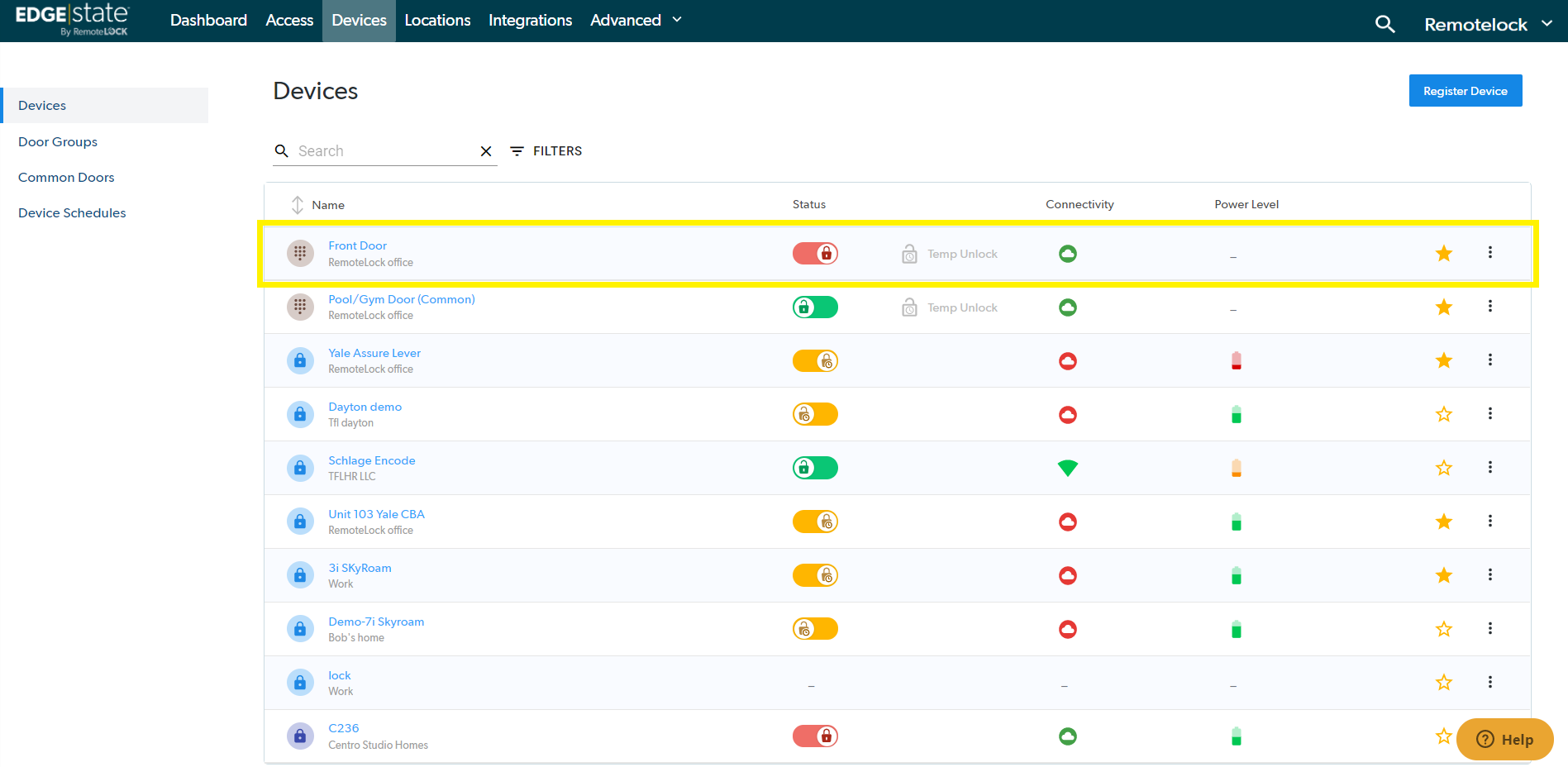Toggle the C236 lock status switch
This screenshot has height=767, width=1568.
(815, 736)
